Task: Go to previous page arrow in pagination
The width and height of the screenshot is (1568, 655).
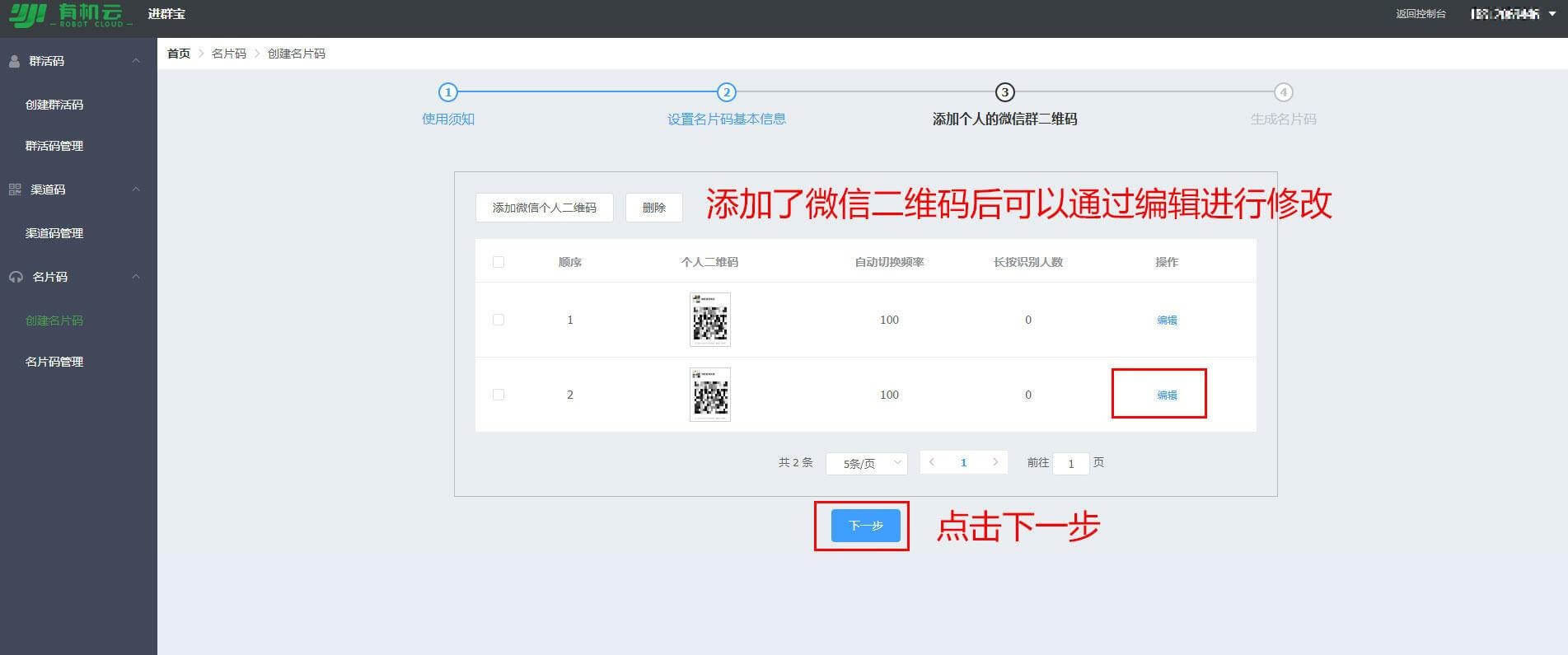Action: point(932,462)
